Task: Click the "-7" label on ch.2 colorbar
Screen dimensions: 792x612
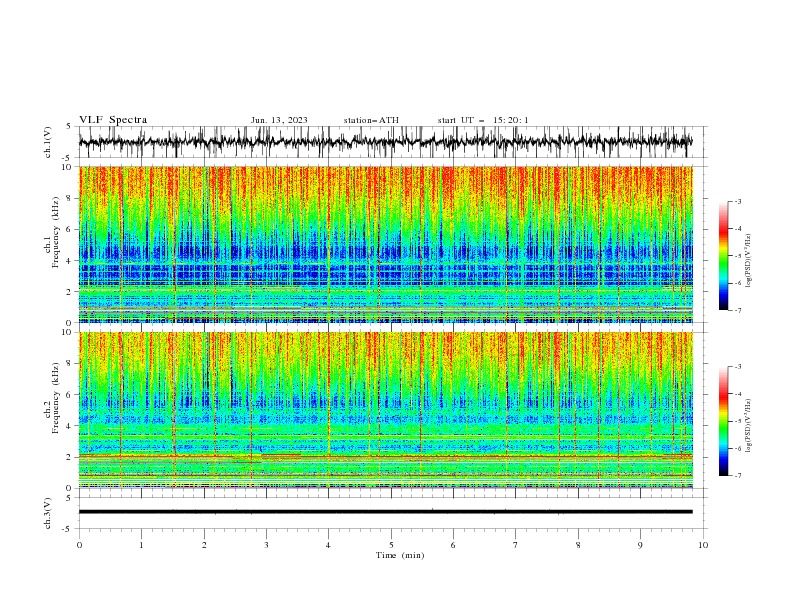Action: 738,475
